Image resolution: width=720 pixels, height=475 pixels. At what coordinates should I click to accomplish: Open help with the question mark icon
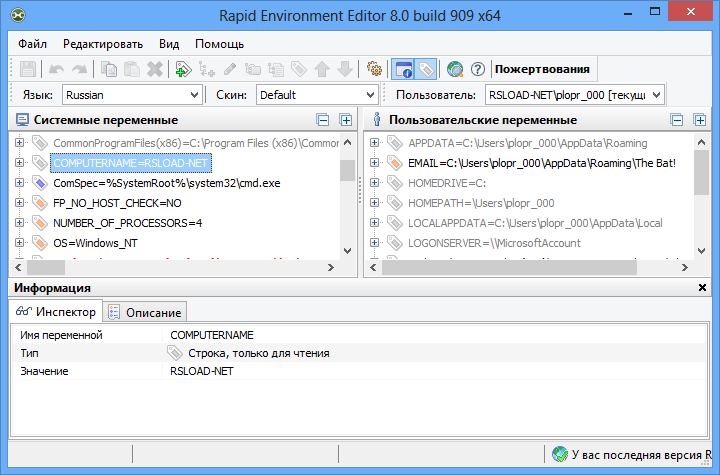478,69
